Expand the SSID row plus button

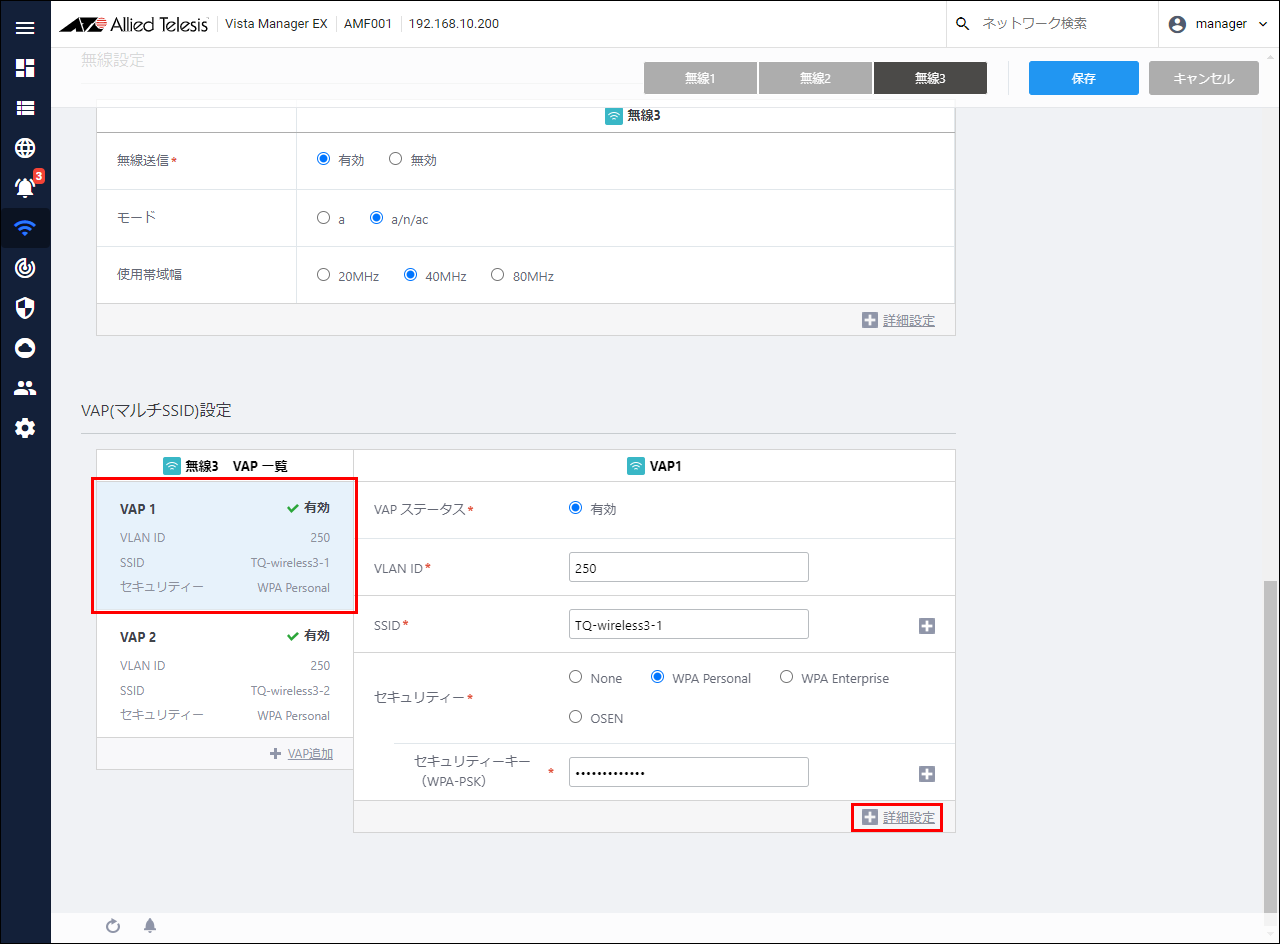(x=926, y=626)
